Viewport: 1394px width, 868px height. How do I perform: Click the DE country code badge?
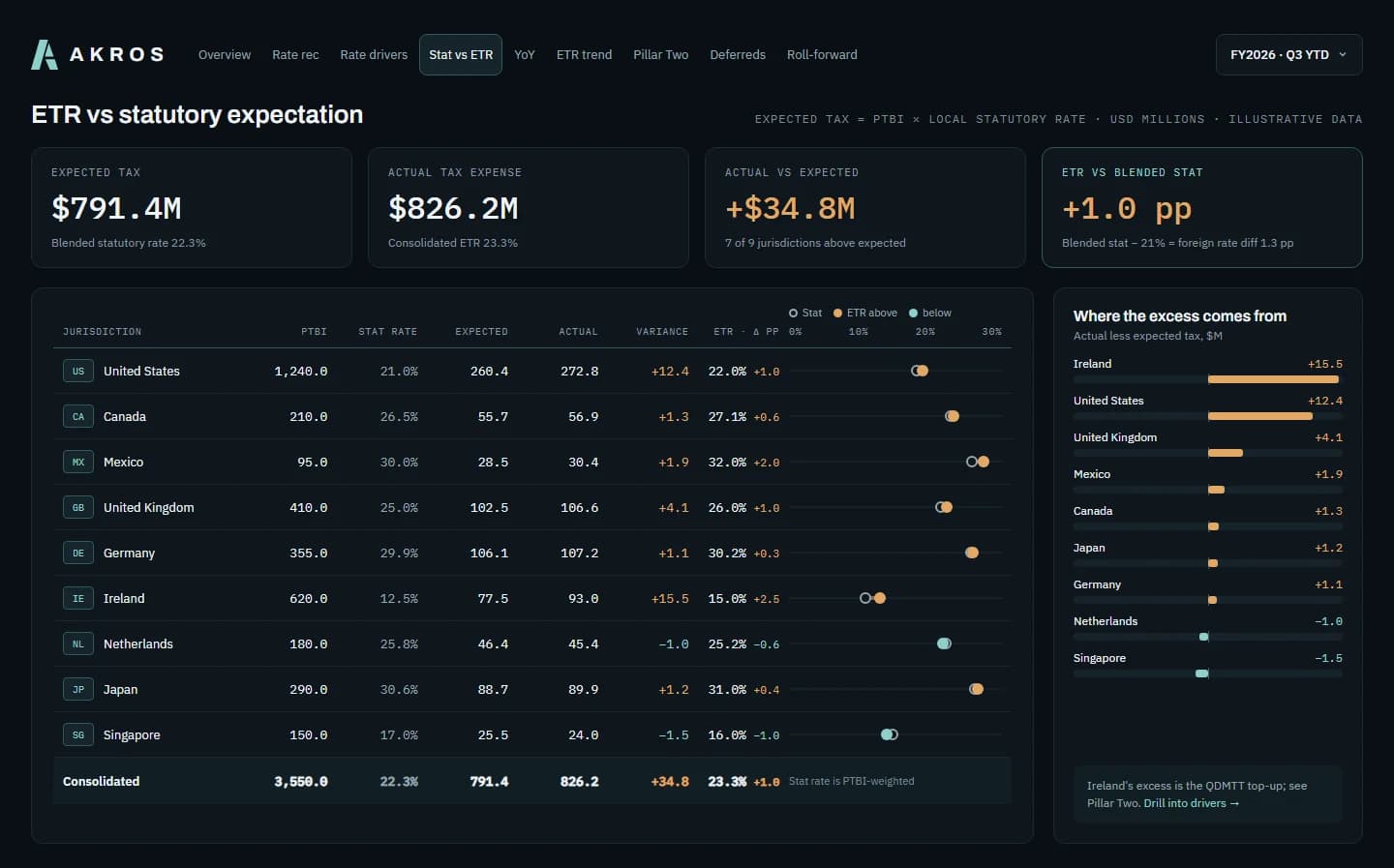click(78, 553)
